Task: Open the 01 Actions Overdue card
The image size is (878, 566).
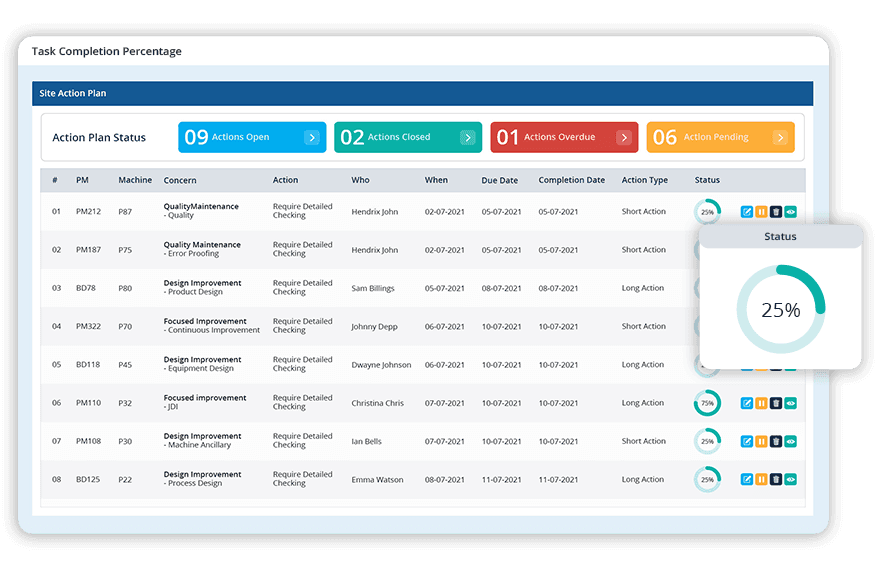Action: pos(564,137)
